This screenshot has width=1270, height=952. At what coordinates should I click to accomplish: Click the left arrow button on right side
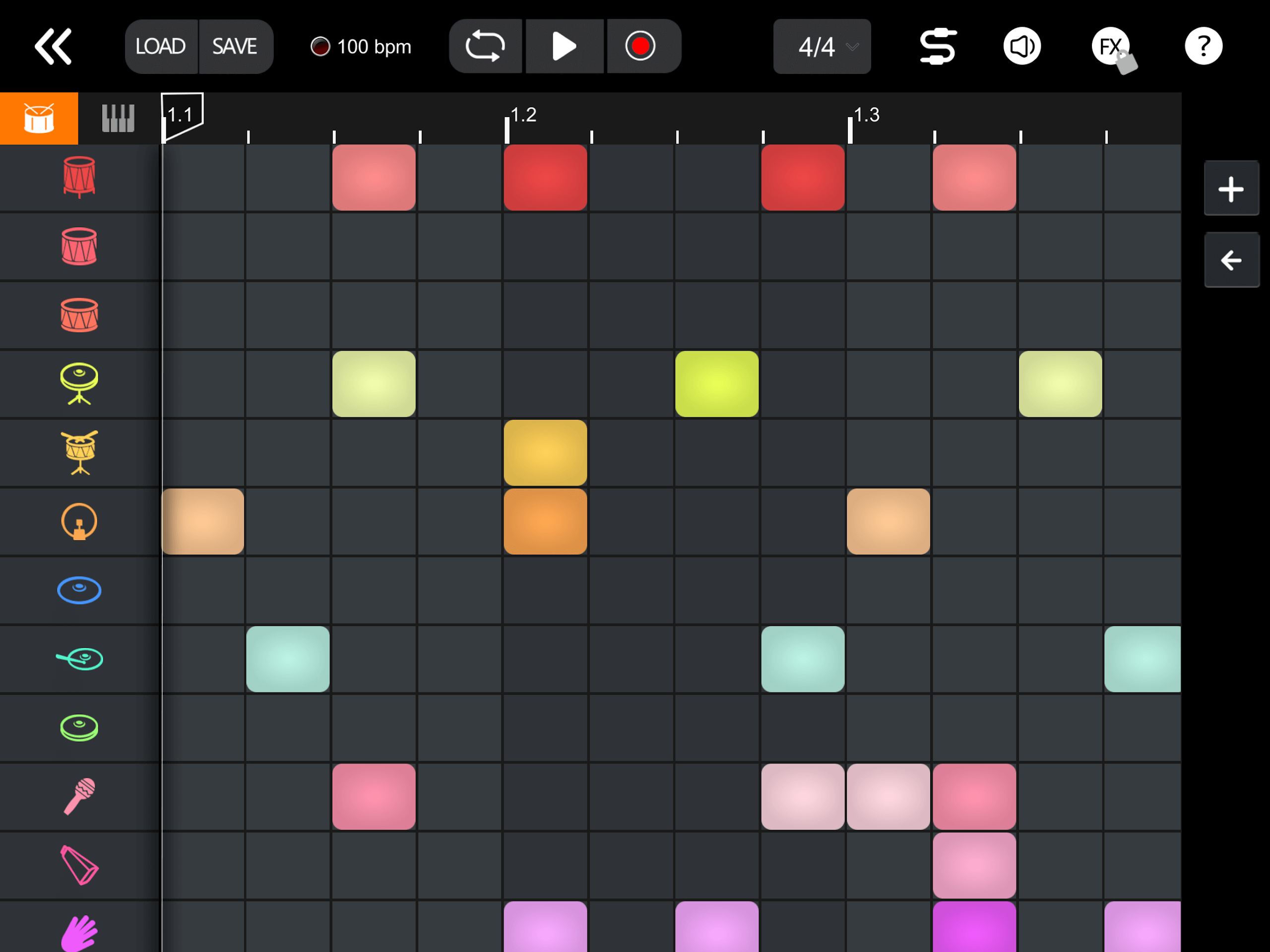[x=1231, y=260]
